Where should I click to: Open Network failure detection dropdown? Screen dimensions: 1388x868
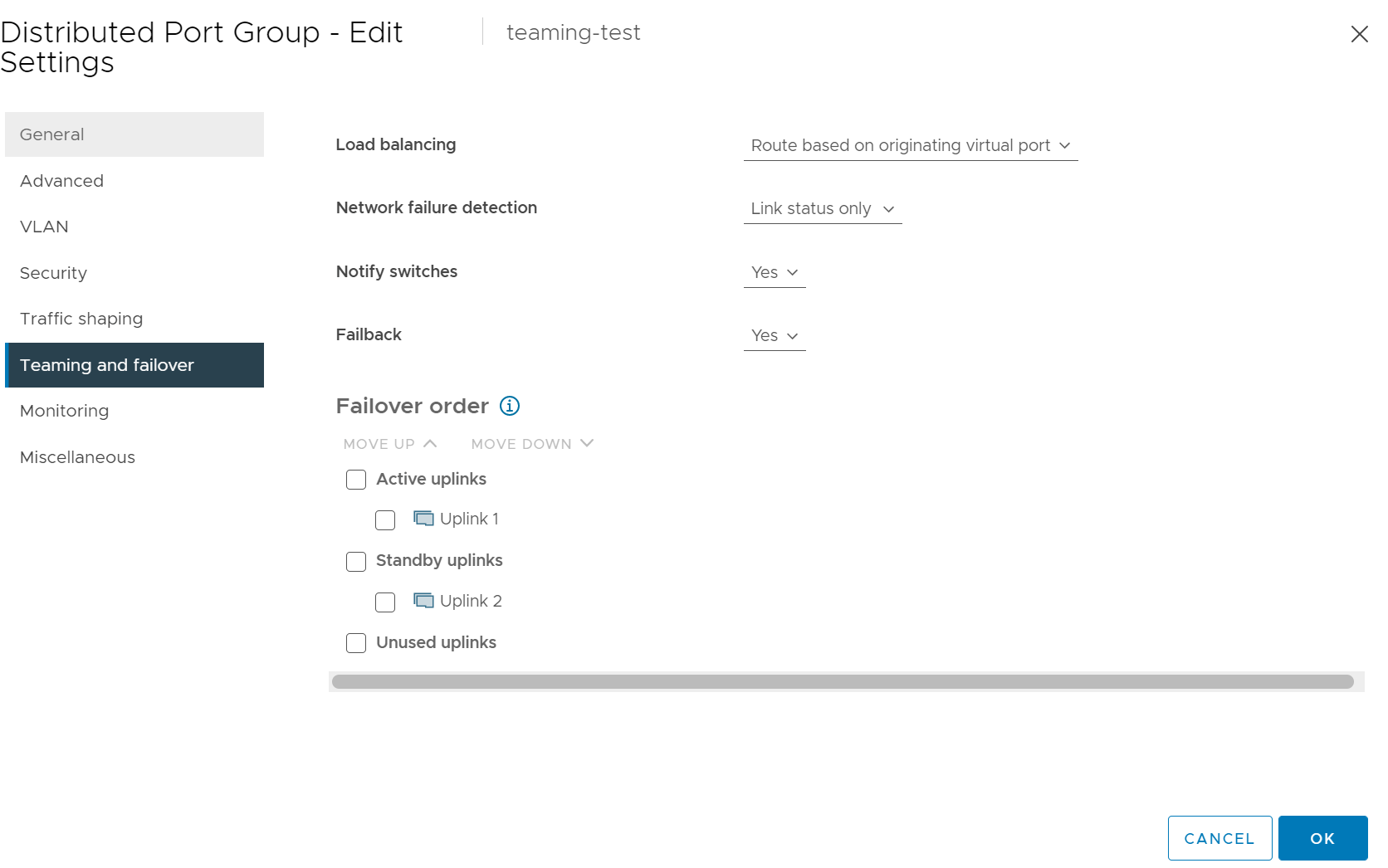click(x=823, y=209)
